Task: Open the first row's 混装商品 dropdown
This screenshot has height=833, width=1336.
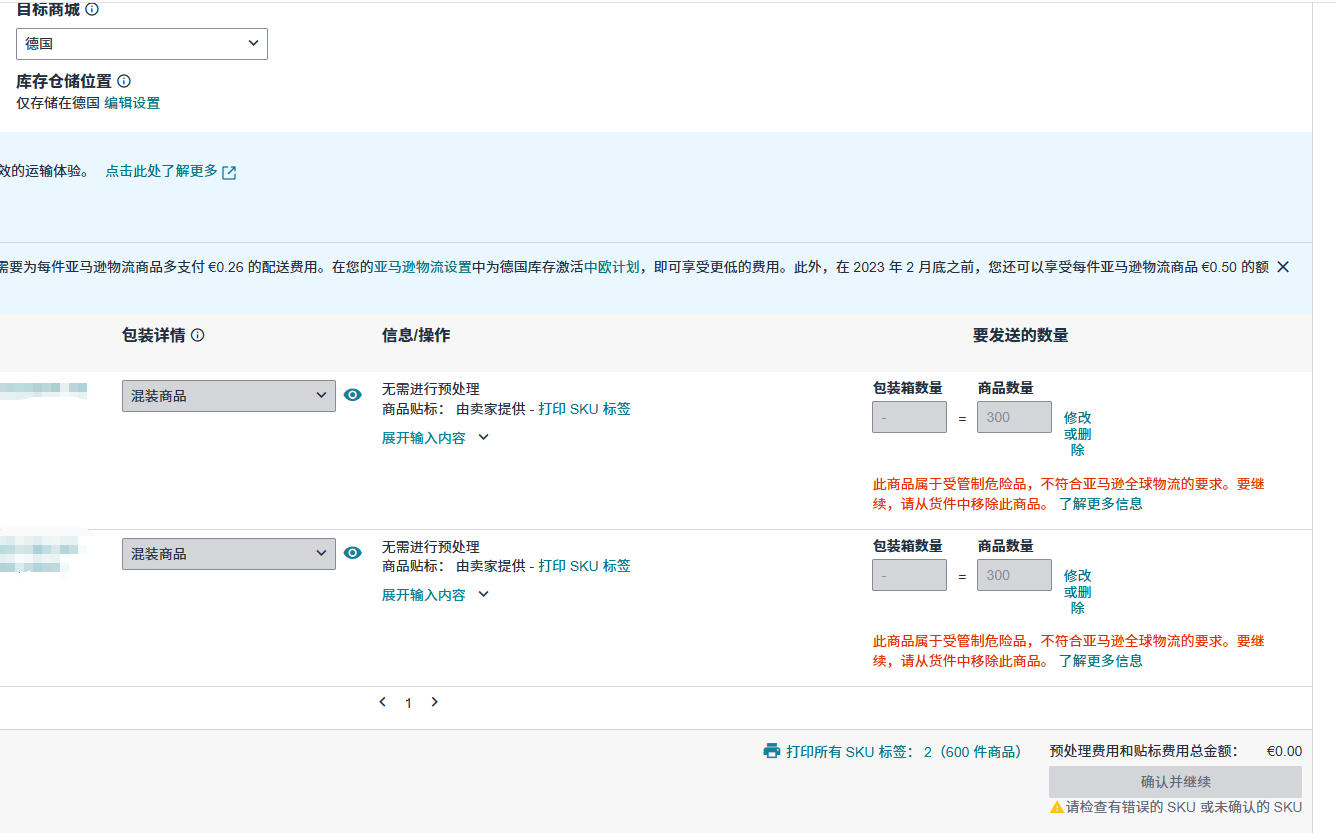Action: [228, 396]
